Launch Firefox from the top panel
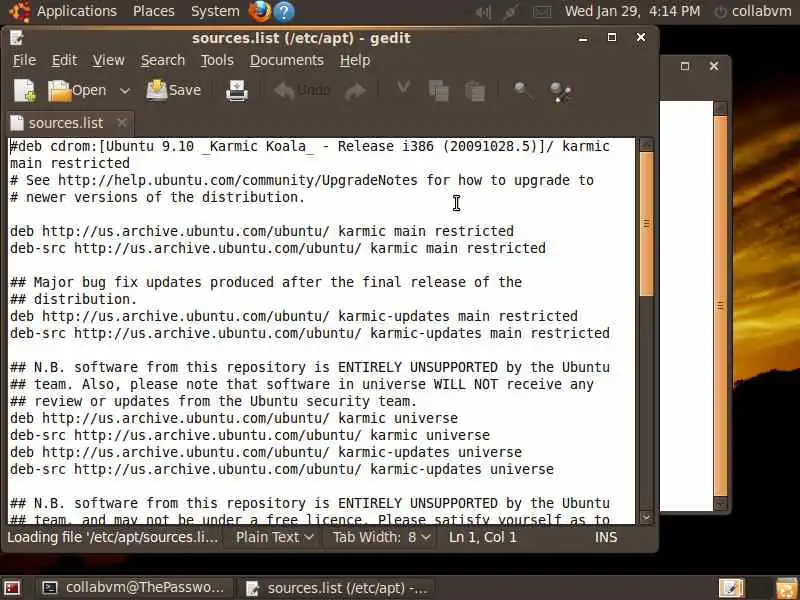This screenshot has width=800, height=600. (260, 11)
